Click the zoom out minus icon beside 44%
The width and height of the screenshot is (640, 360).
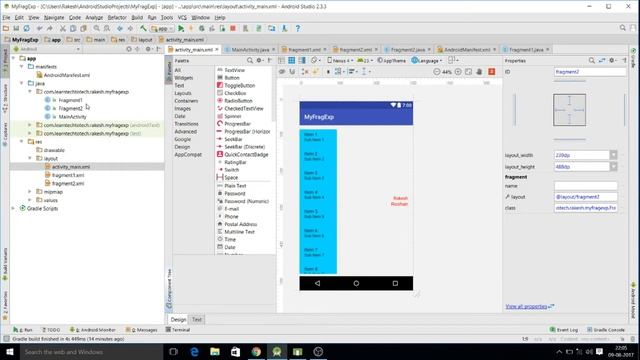(x=436, y=71)
